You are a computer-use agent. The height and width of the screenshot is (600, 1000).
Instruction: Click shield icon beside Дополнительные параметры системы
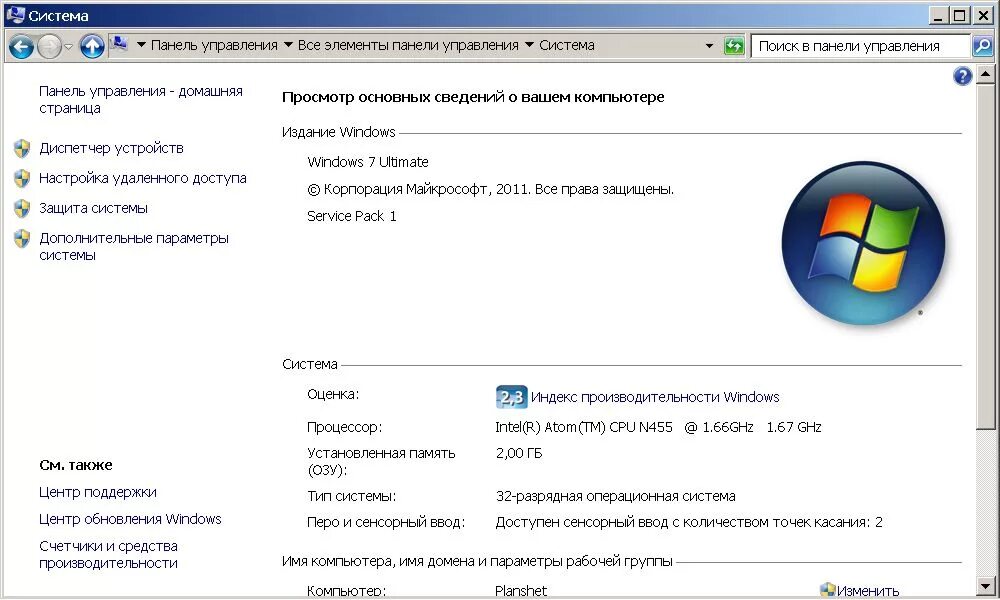pos(22,238)
